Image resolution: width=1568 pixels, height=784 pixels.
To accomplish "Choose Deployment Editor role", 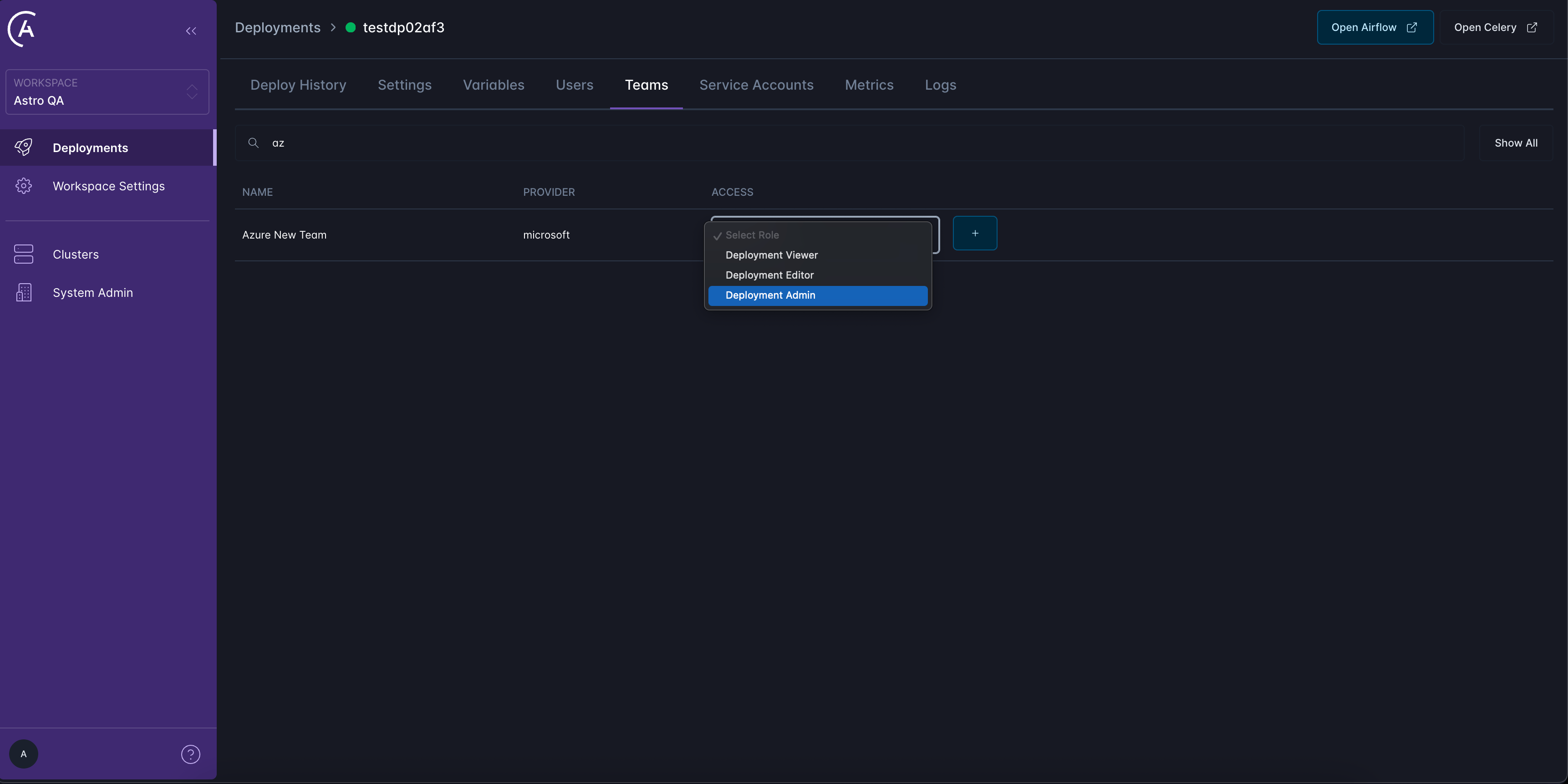I will pyautogui.click(x=818, y=275).
